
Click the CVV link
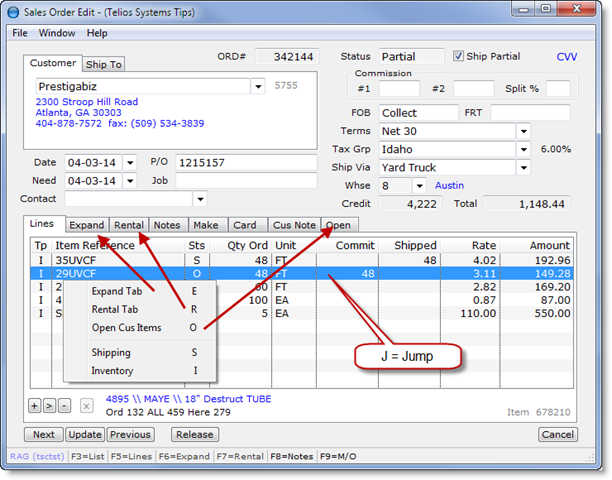(x=567, y=58)
